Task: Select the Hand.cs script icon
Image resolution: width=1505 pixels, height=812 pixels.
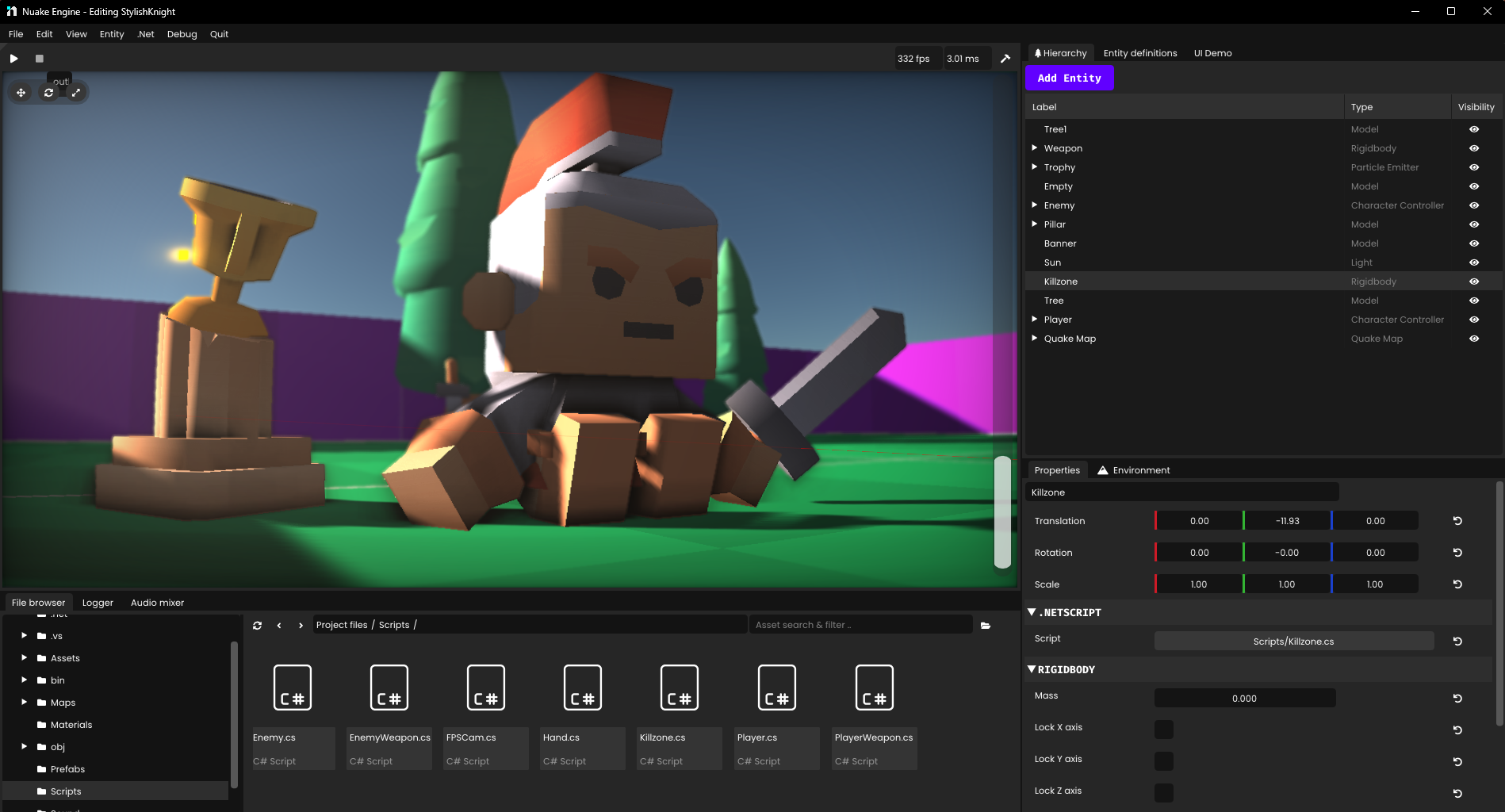Action: pos(583,688)
